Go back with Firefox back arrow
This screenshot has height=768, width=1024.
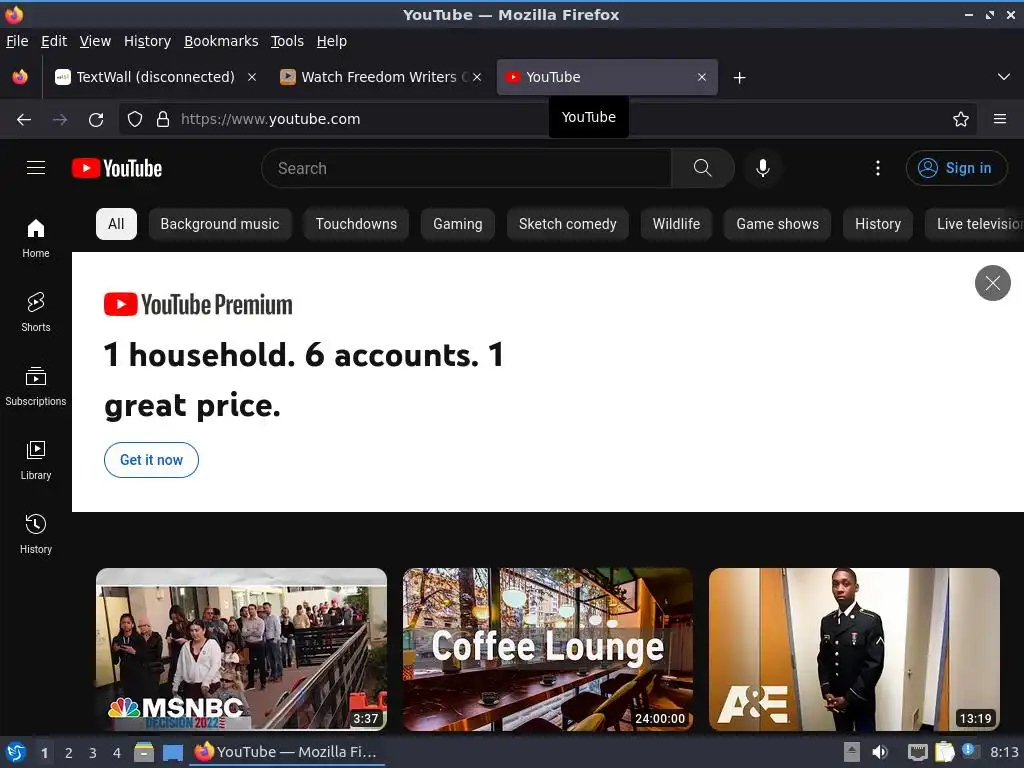(24, 120)
